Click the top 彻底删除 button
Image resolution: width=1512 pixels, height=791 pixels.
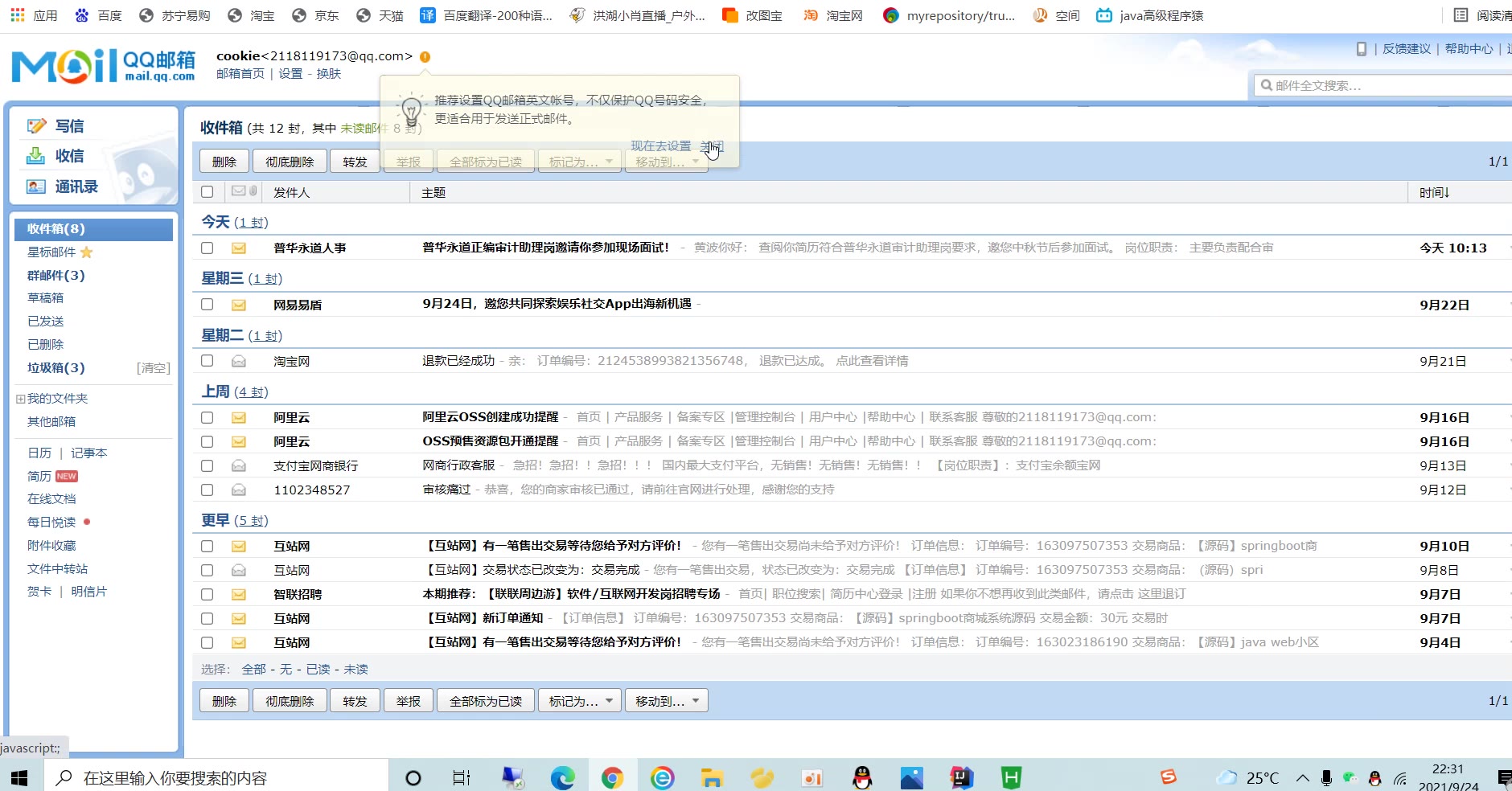(290, 162)
